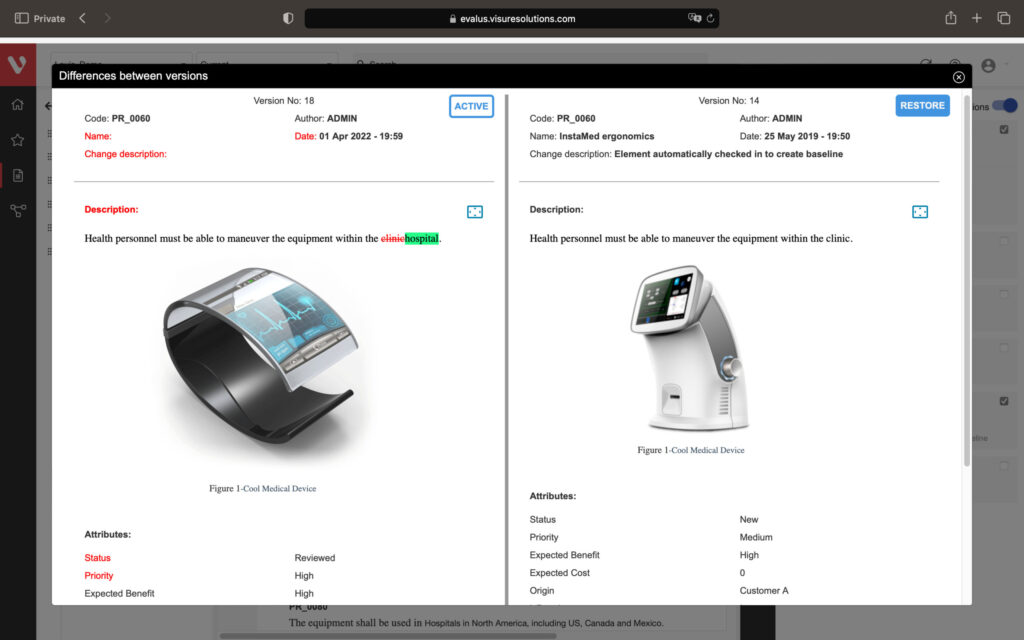Close the Differences between versions dialog
1024x640 pixels.
[958, 77]
